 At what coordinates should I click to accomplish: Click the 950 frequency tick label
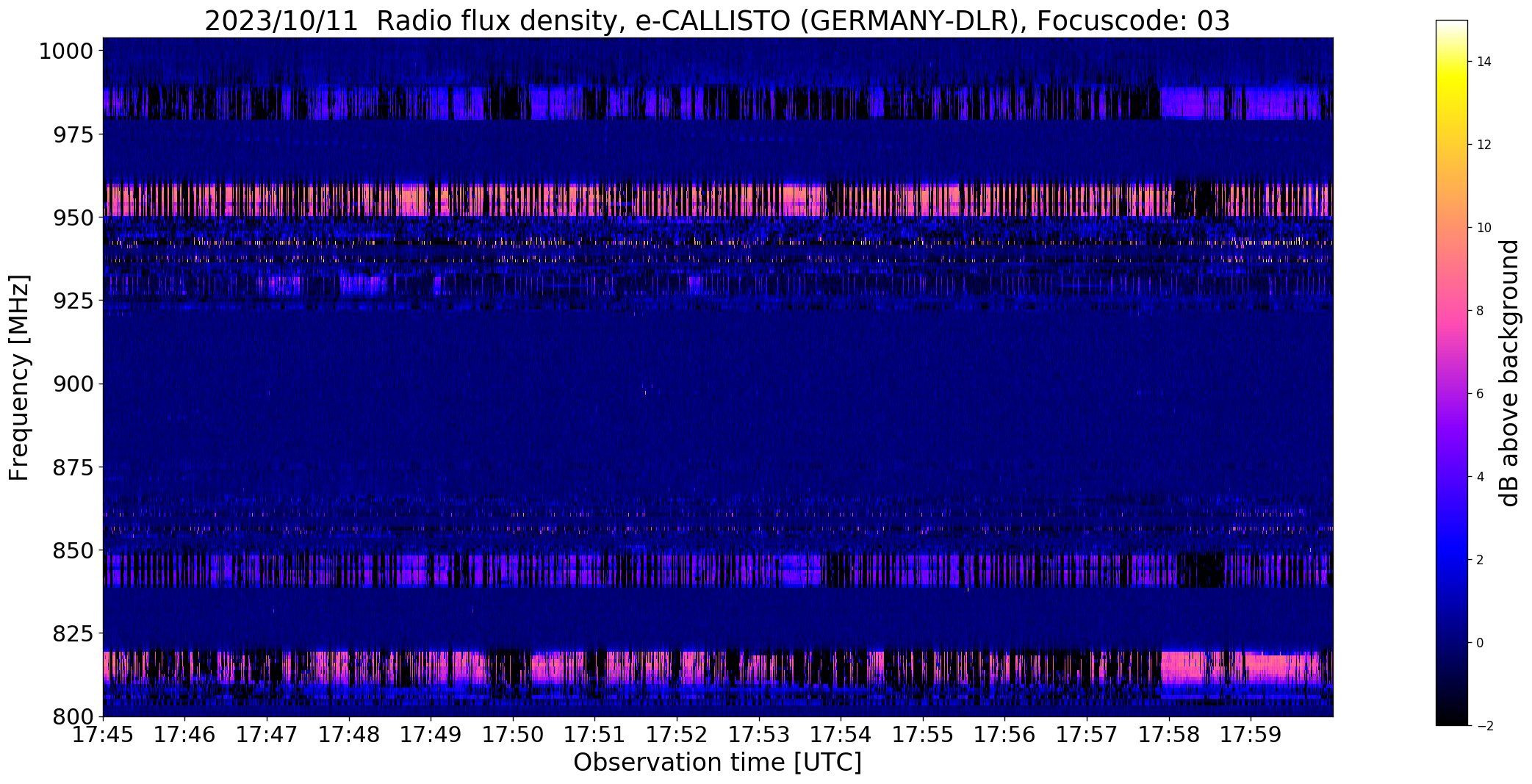click(73, 217)
